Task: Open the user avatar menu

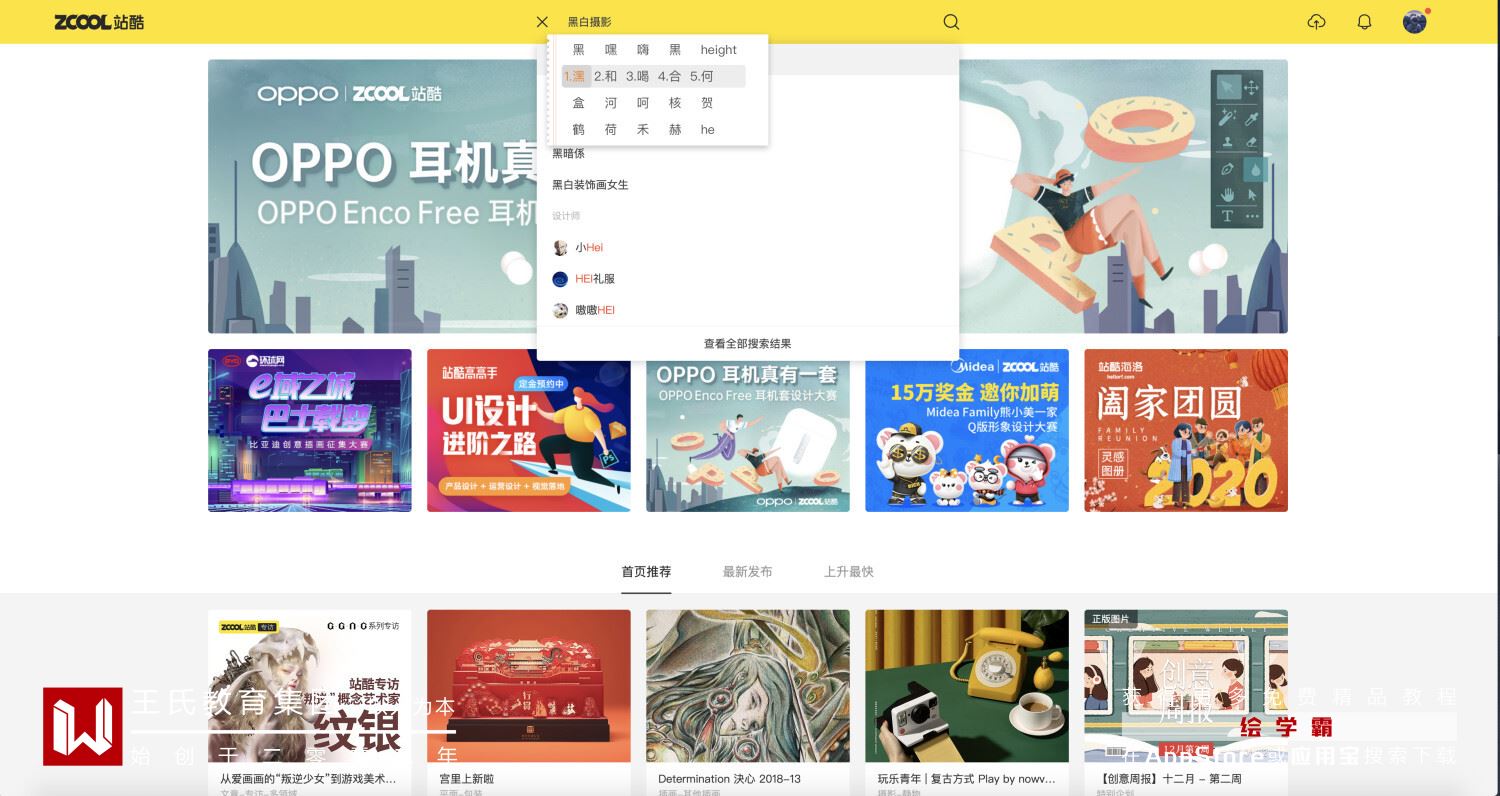Action: click(x=1415, y=21)
